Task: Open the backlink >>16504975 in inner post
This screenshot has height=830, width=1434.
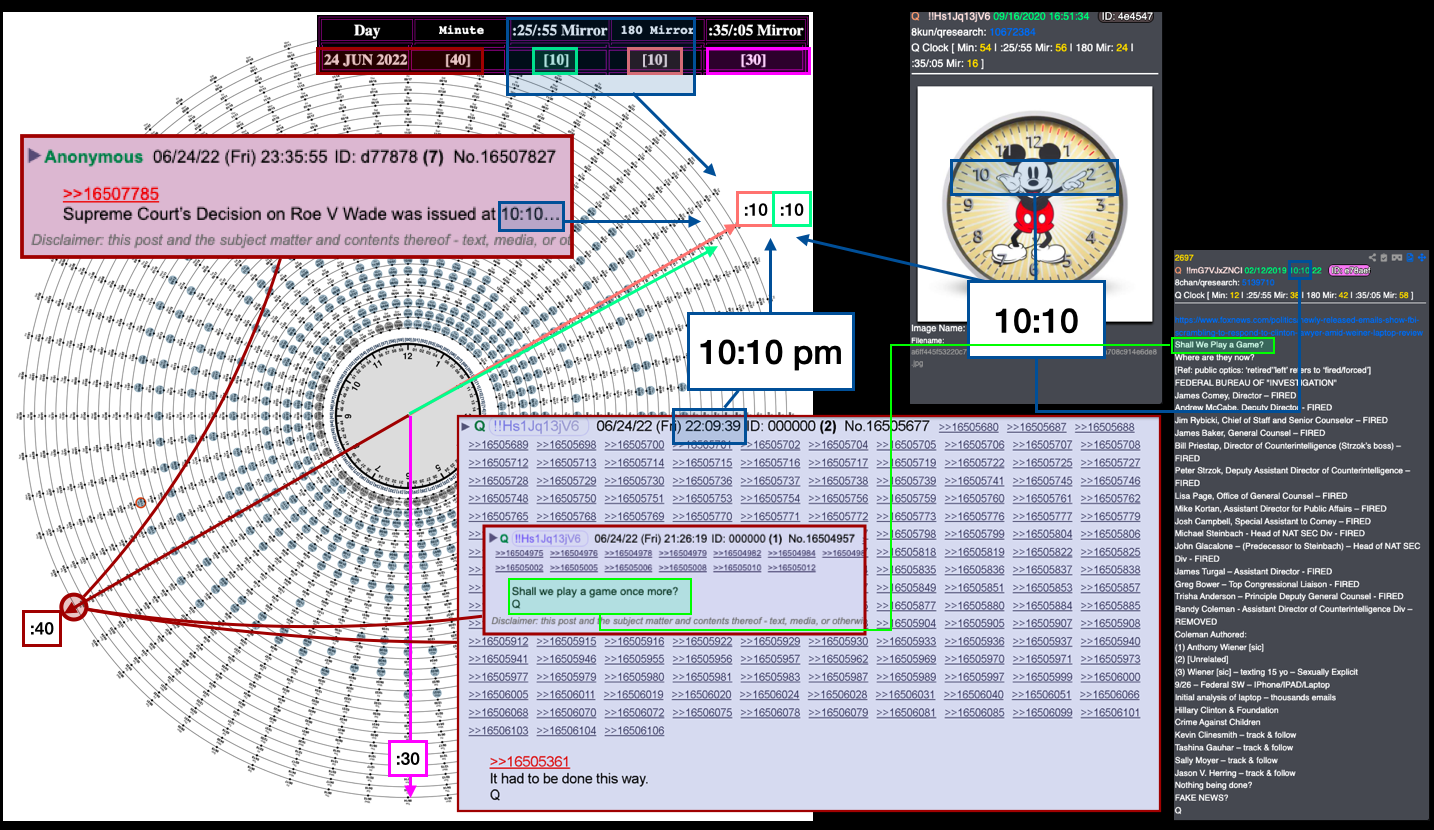Action: (519, 553)
